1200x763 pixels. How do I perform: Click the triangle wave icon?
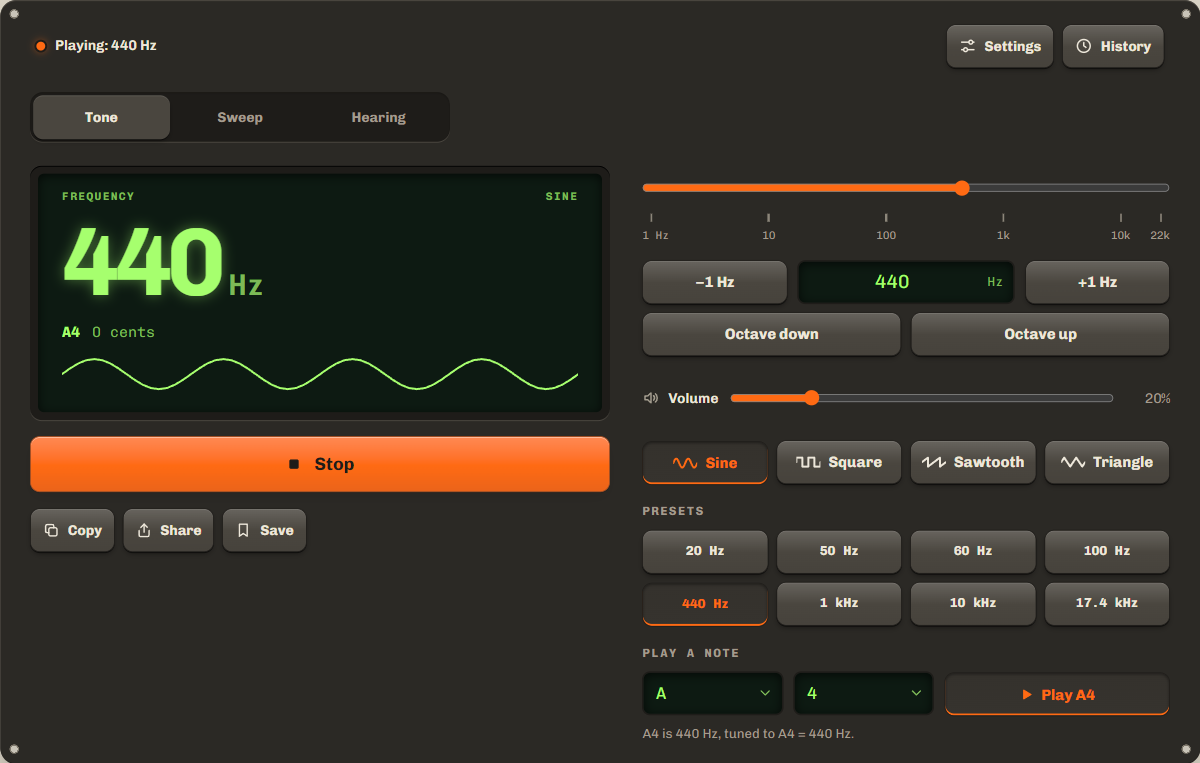(1073, 463)
